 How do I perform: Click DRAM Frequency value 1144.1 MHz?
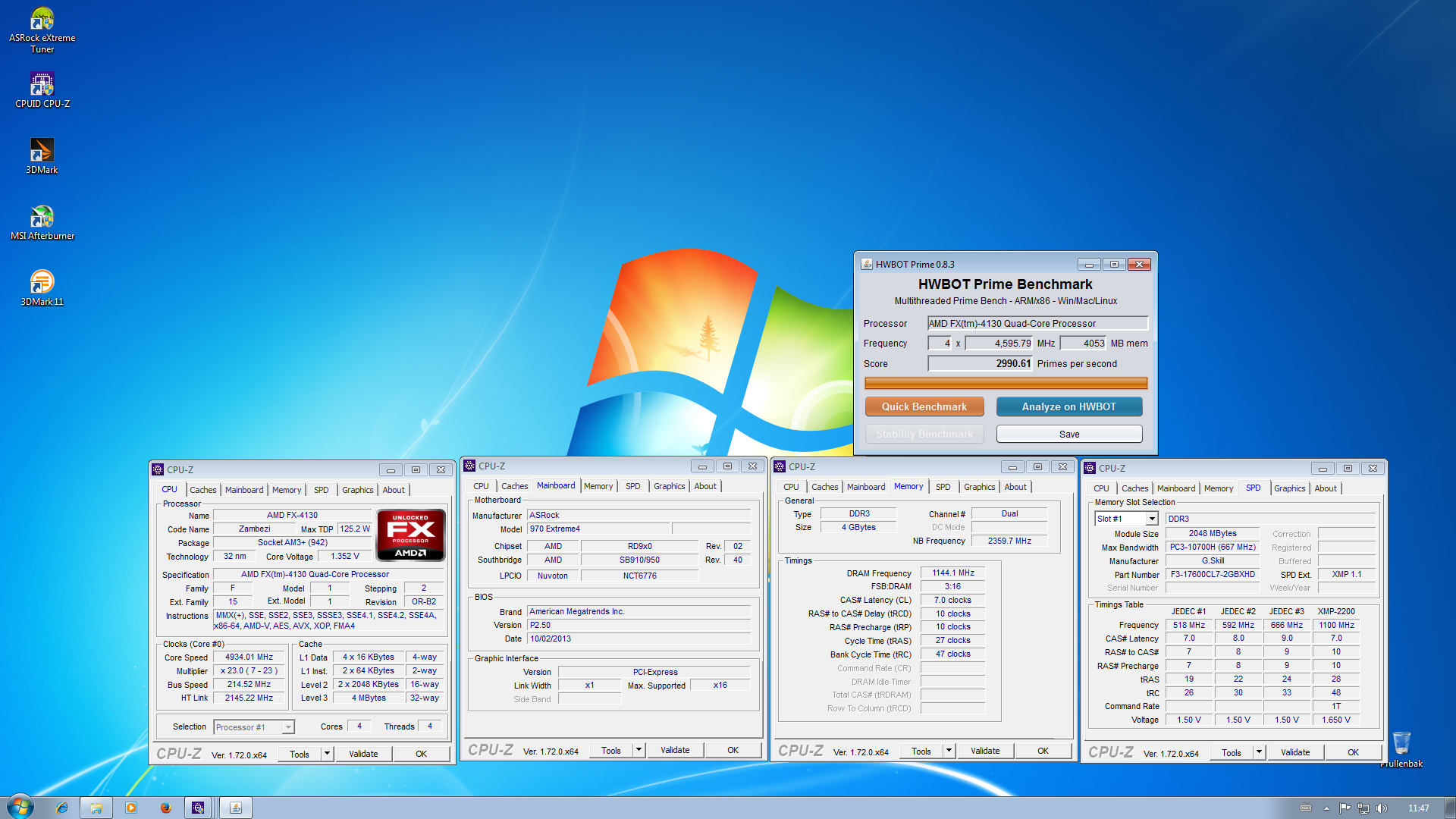pyautogui.click(x=953, y=573)
